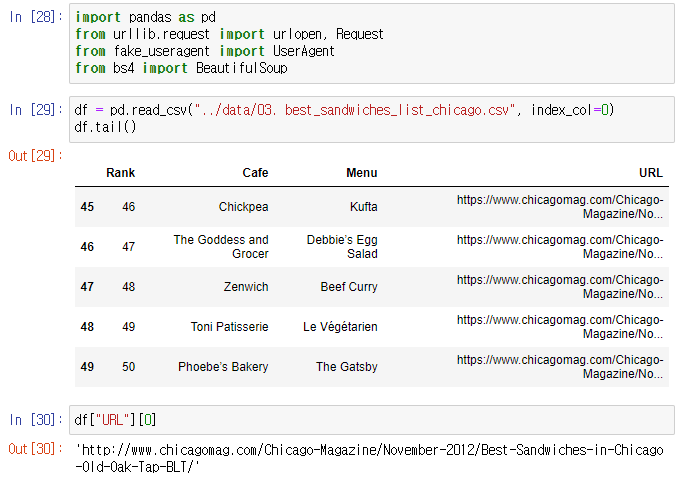Click the URL cell in Chickpea row

[x=560, y=207]
